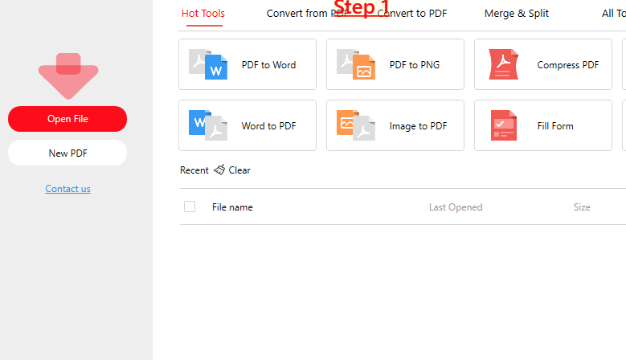Open the Convert from PDF tab
Image resolution: width=626 pixels, height=360 pixels.
point(306,14)
